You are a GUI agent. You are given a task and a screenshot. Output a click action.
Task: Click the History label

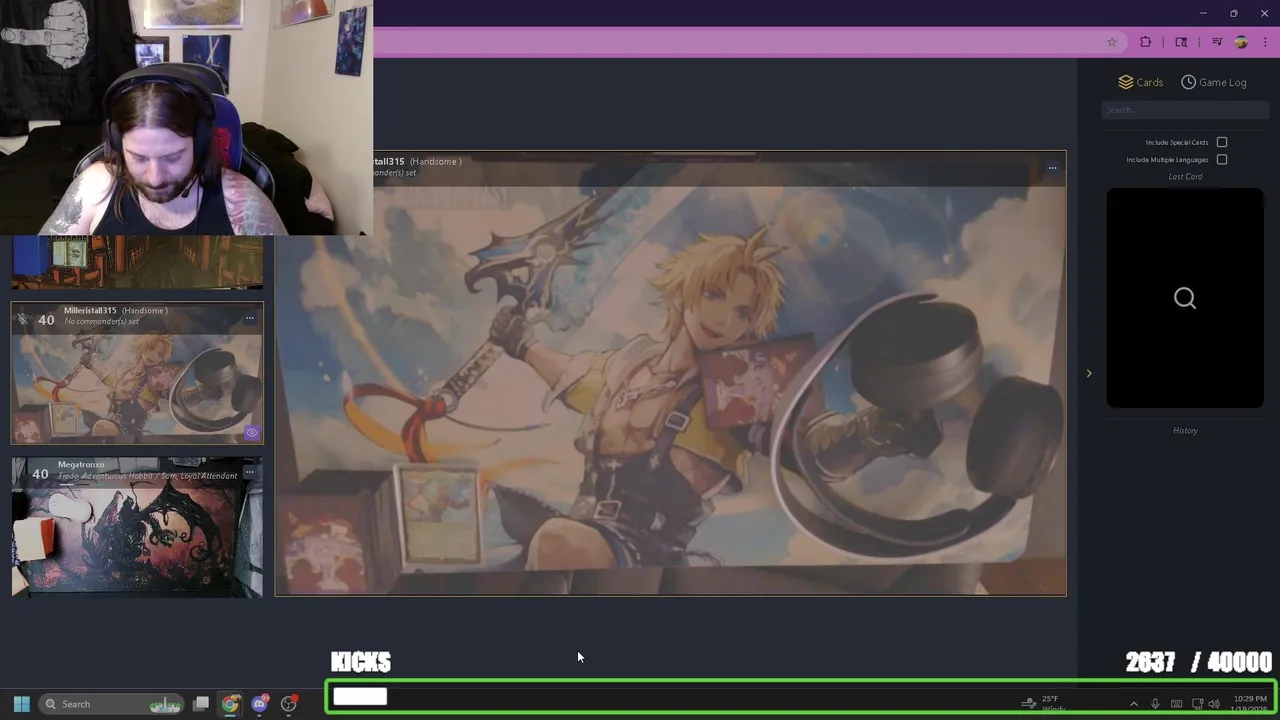coord(1185,431)
